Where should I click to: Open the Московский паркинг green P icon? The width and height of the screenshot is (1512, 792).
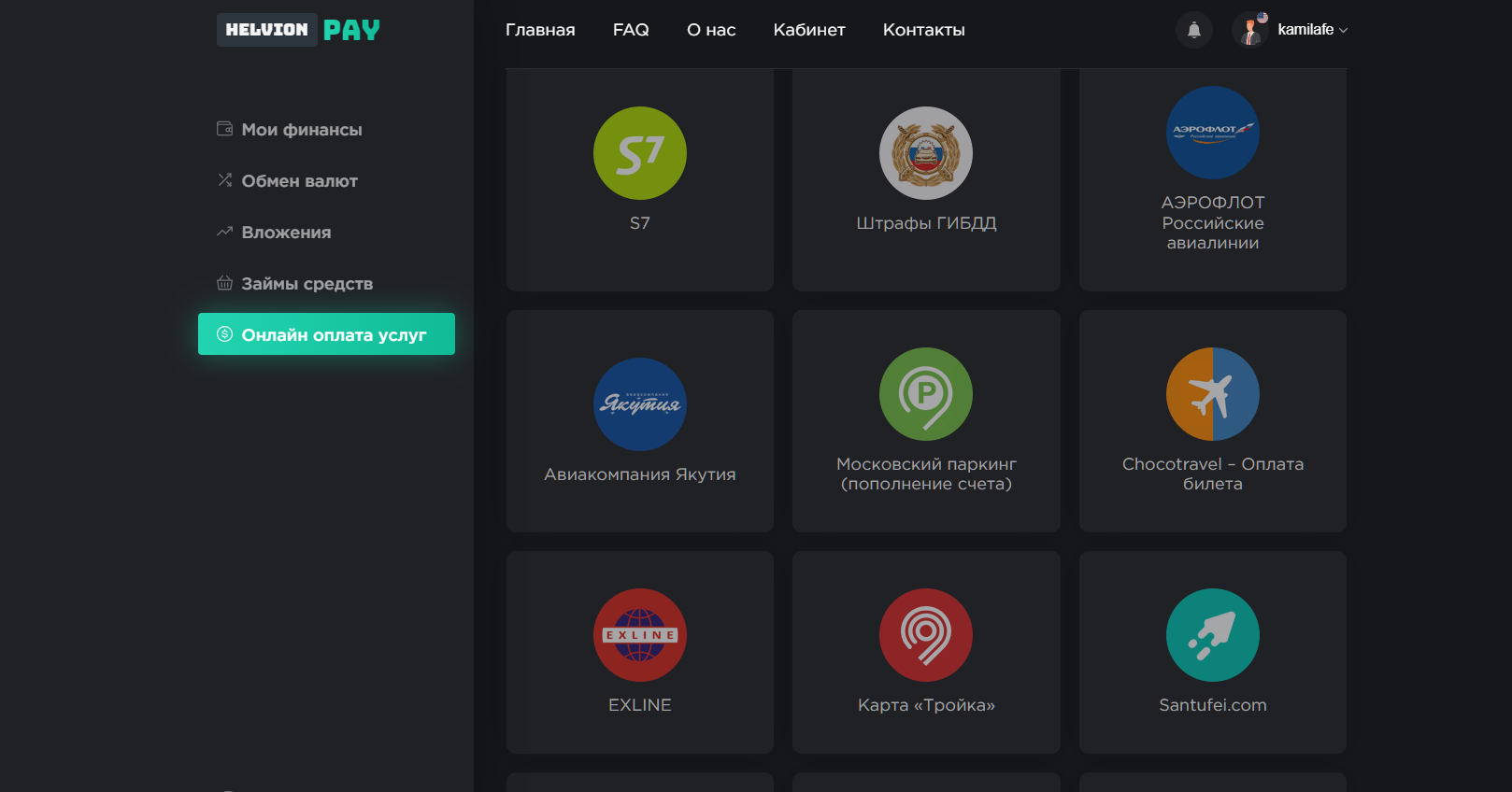tap(926, 394)
